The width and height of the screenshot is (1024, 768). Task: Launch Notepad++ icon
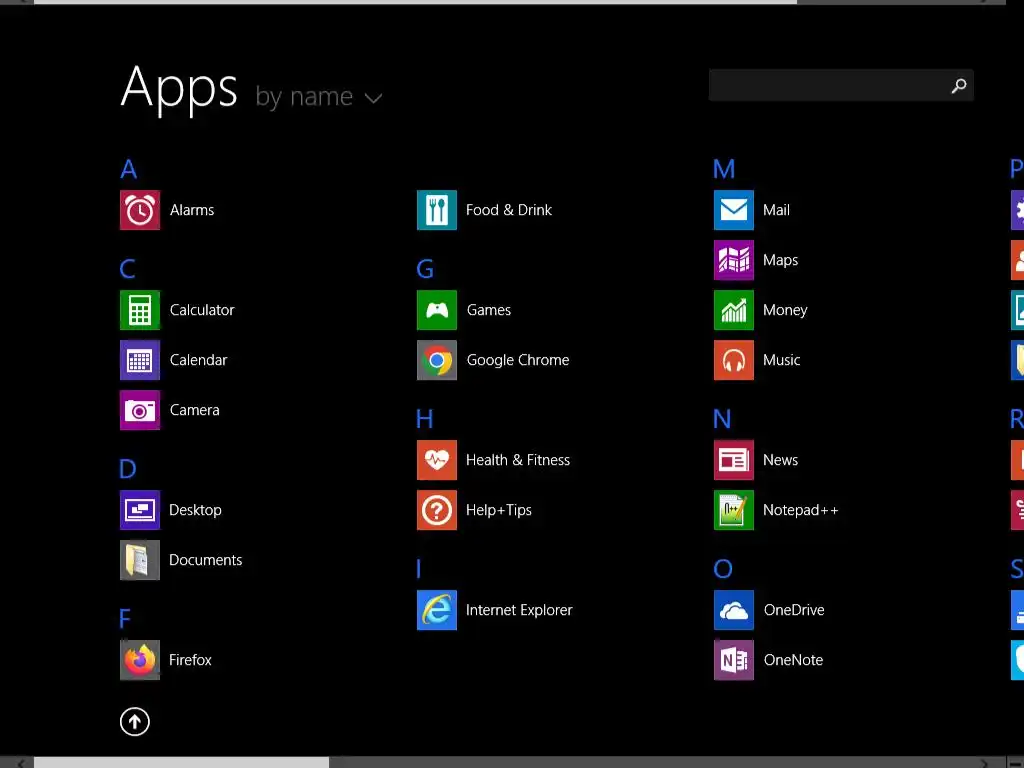coord(734,510)
